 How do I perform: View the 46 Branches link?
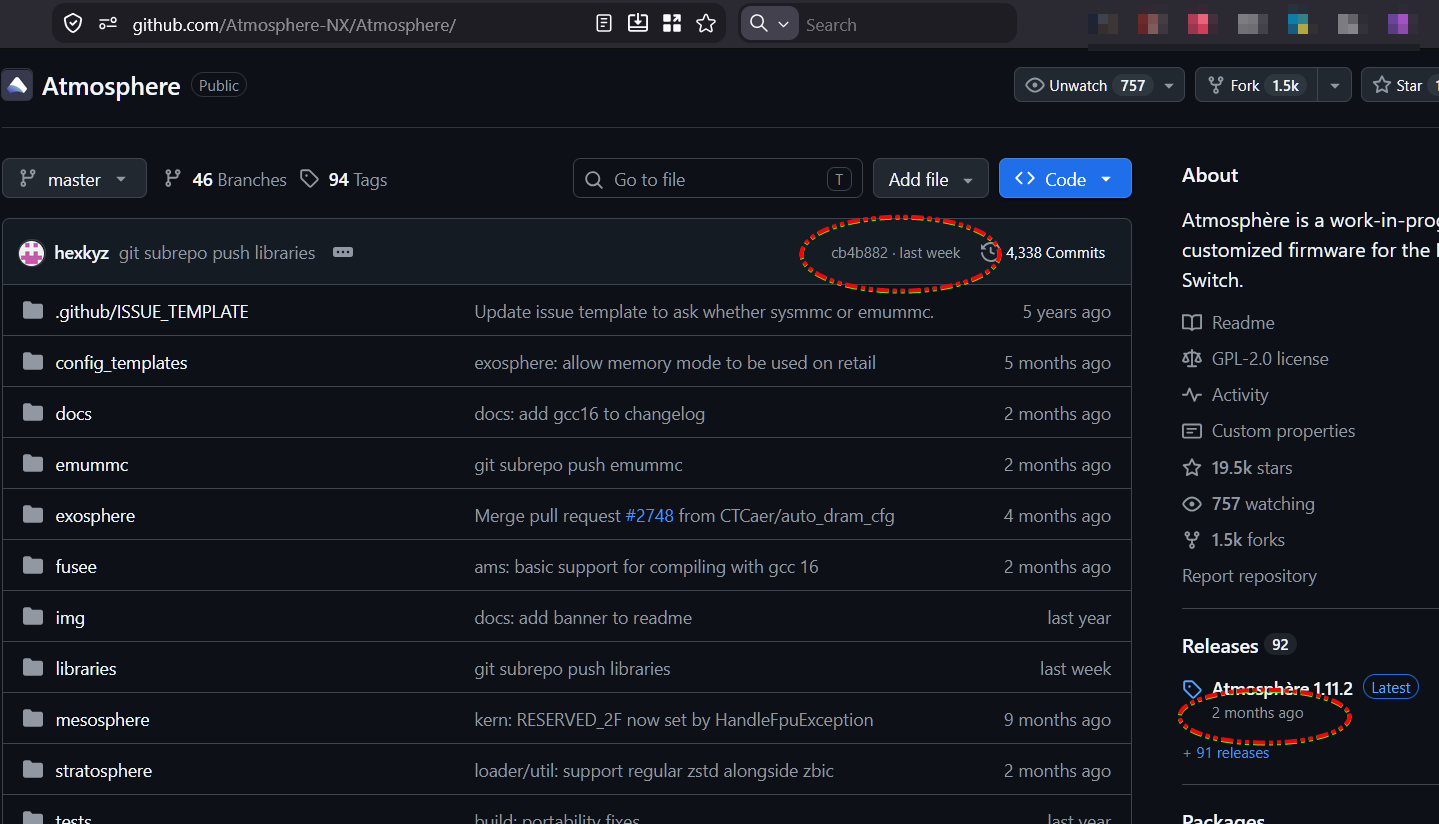[226, 180]
